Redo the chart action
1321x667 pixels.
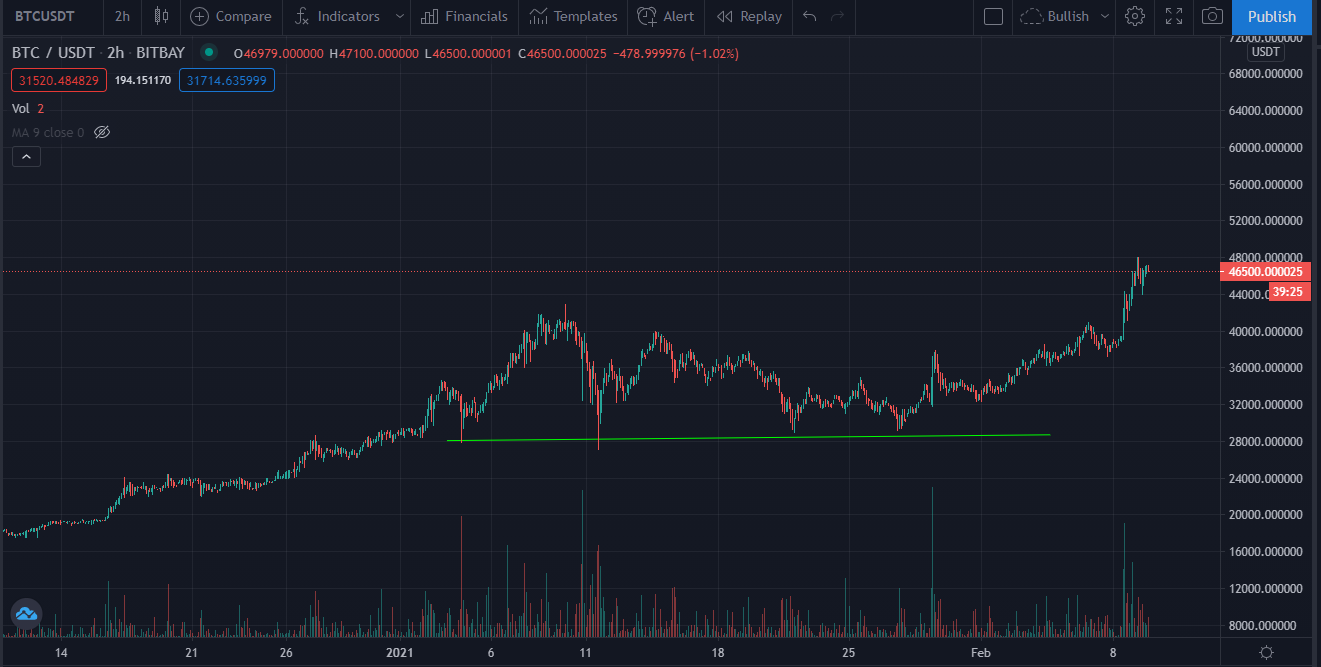click(x=838, y=16)
